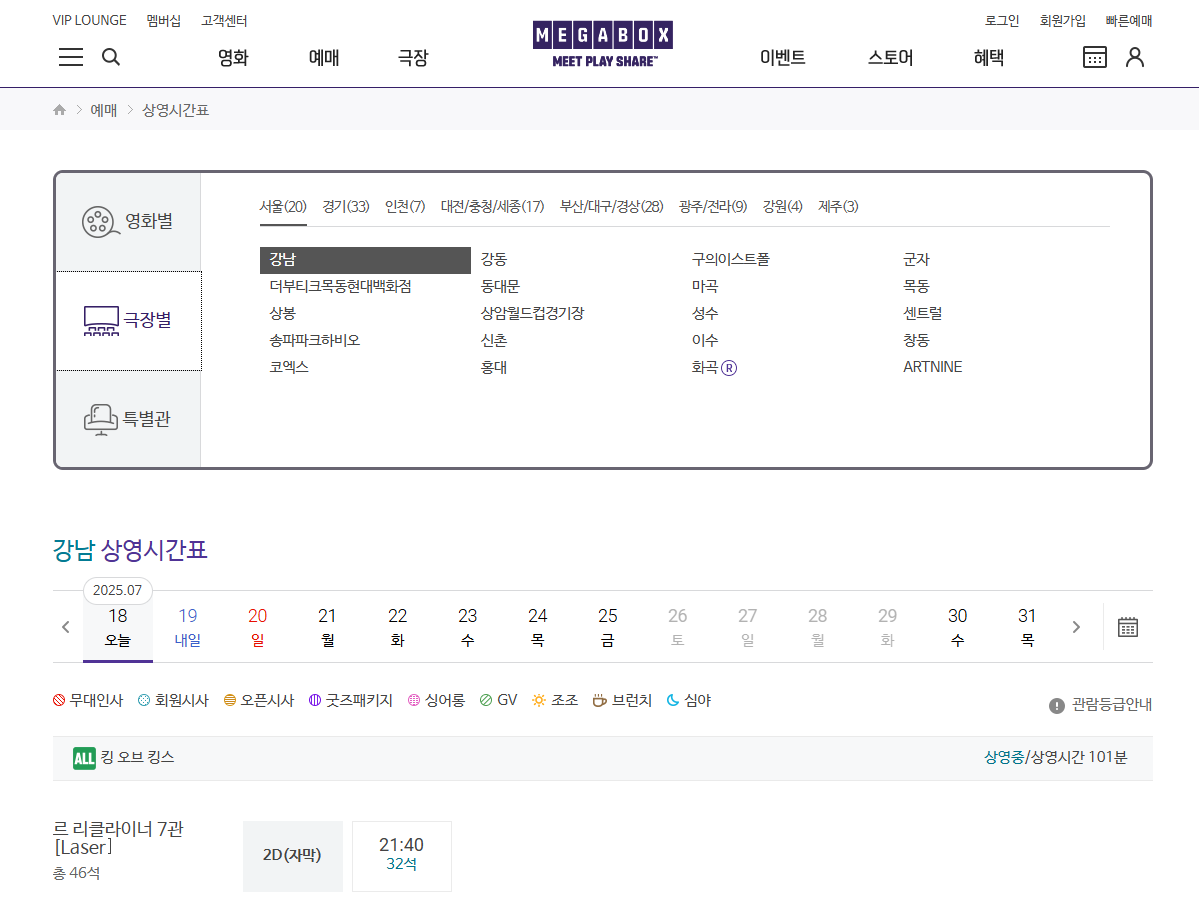Select date 21 월
The height and width of the screenshot is (912, 1199).
(x=327, y=627)
